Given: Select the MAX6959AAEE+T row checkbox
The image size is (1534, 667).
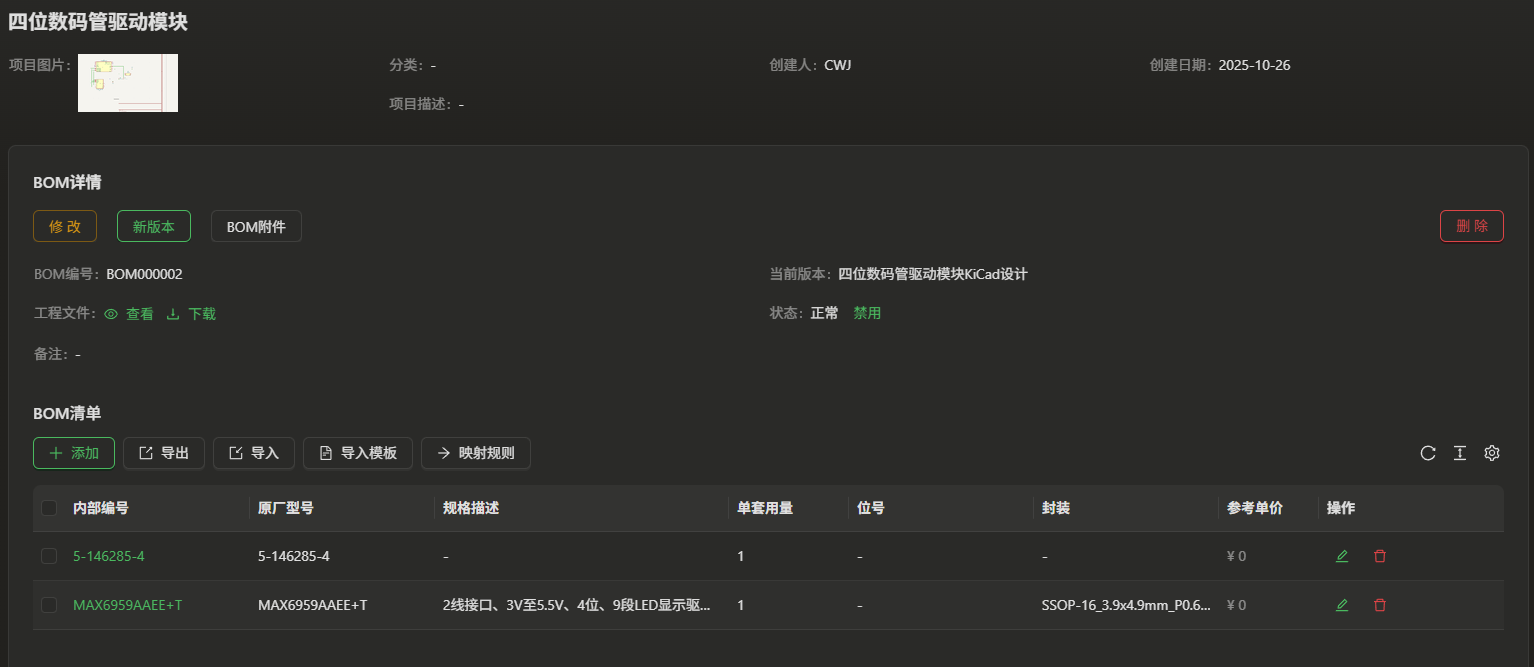Looking at the screenshot, I should tap(49, 605).
